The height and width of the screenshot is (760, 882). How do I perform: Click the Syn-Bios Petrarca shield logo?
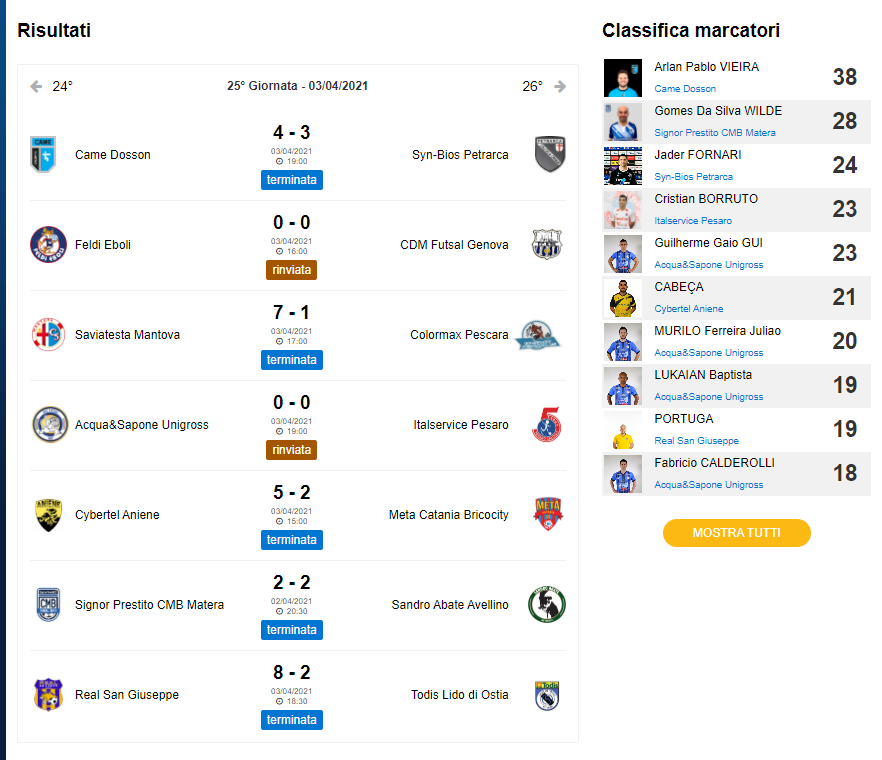[x=550, y=154]
